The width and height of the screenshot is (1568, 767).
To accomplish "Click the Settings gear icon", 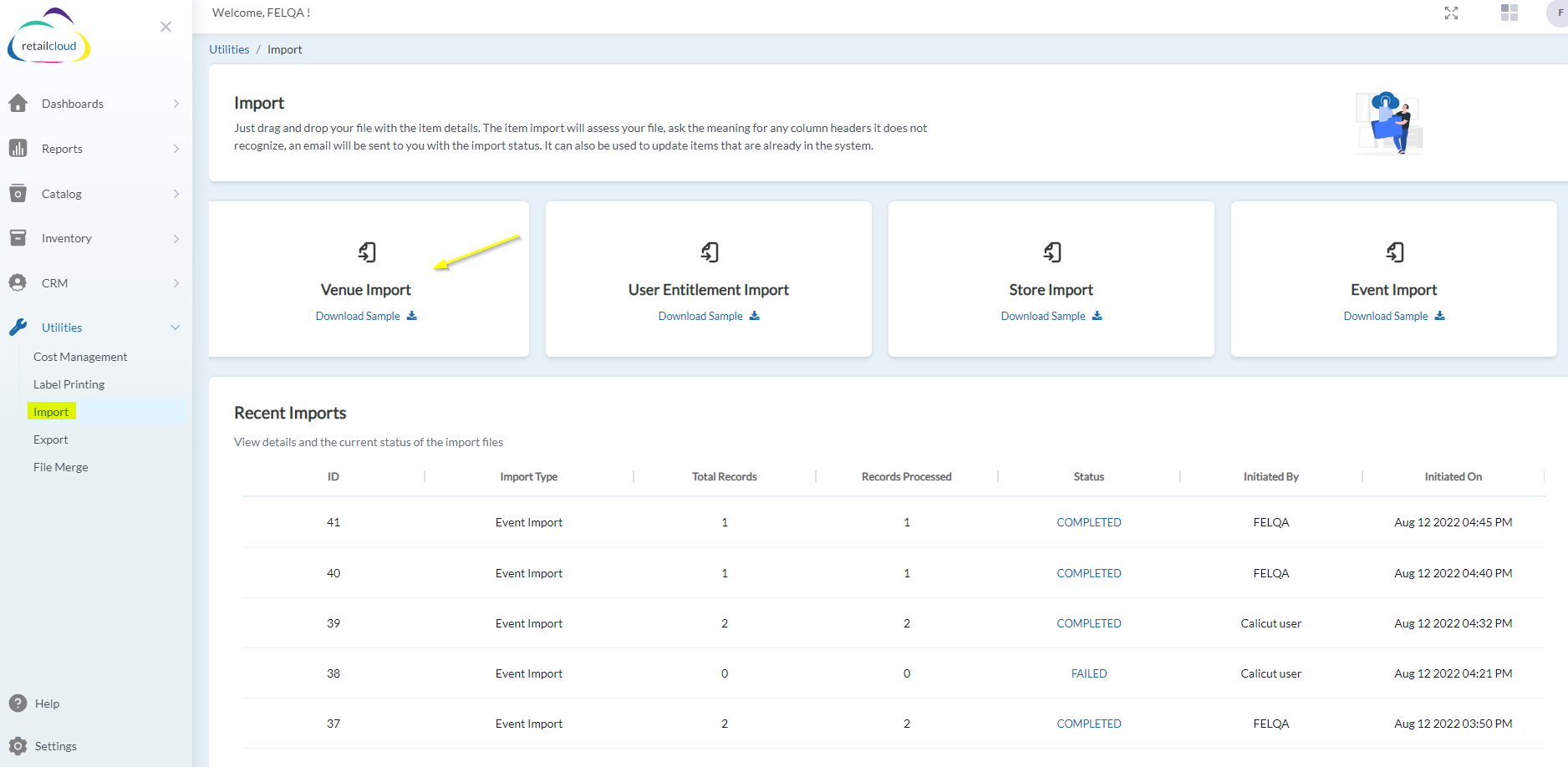I will pos(18,745).
